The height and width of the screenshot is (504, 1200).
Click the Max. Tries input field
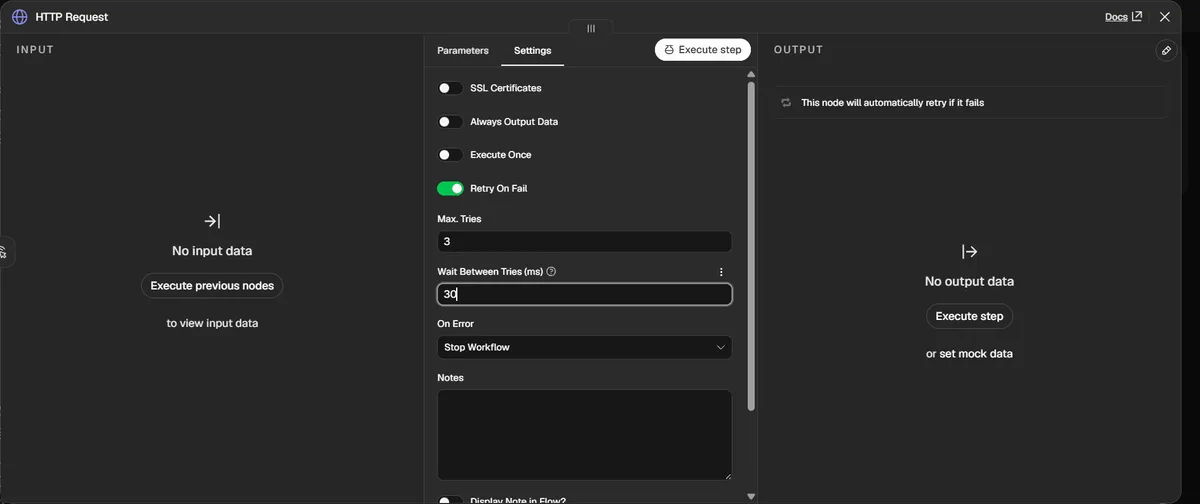pyautogui.click(x=584, y=241)
